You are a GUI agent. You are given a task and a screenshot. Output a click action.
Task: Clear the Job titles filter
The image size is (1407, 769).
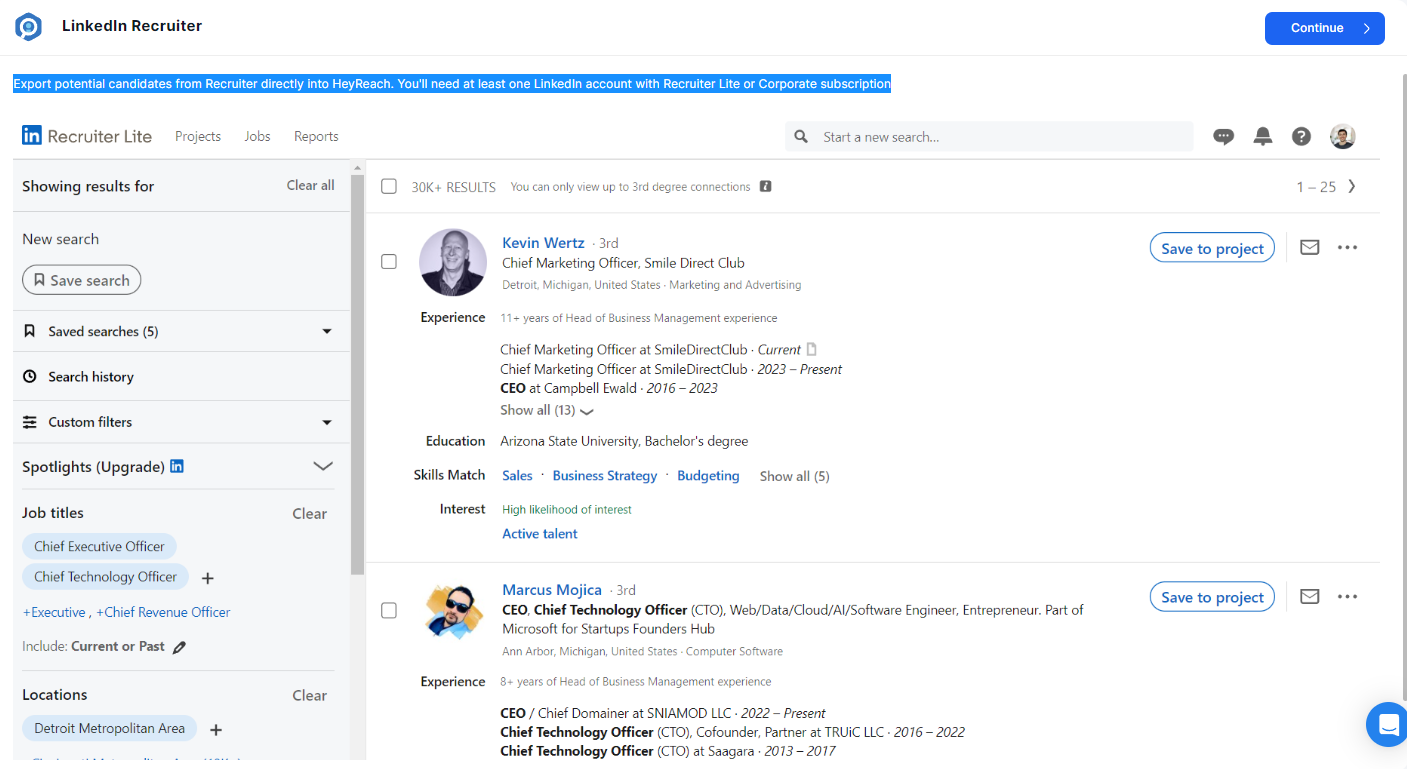click(x=309, y=514)
